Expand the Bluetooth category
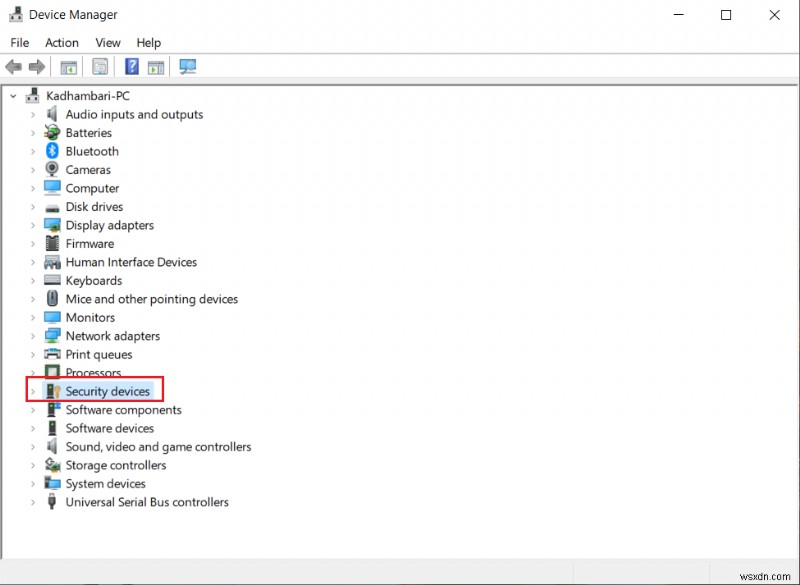The image size is (800, 585). [x=33, y=151]
